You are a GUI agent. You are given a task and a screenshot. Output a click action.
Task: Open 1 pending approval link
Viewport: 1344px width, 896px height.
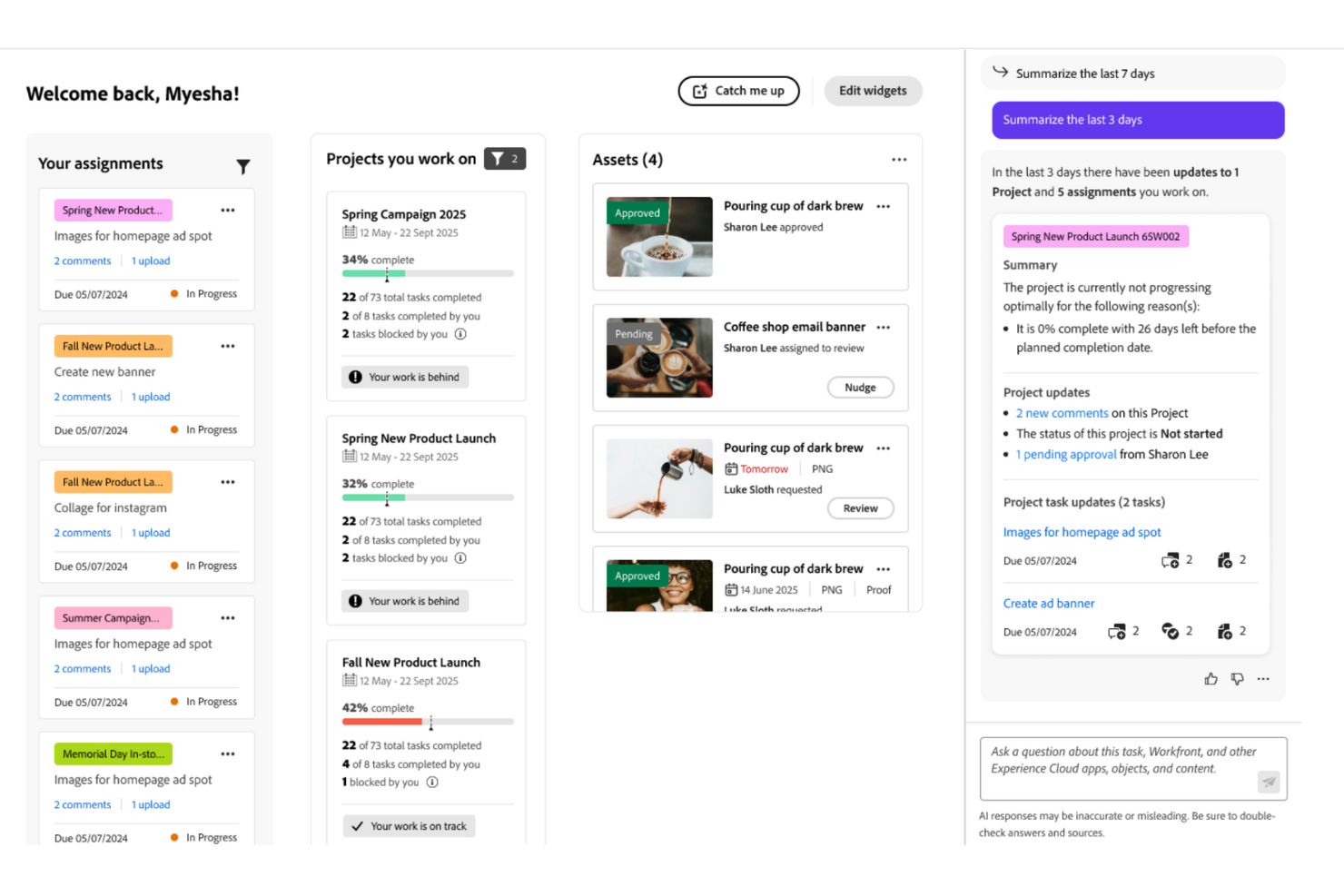pyautogui.click(x=1066, y=455)
